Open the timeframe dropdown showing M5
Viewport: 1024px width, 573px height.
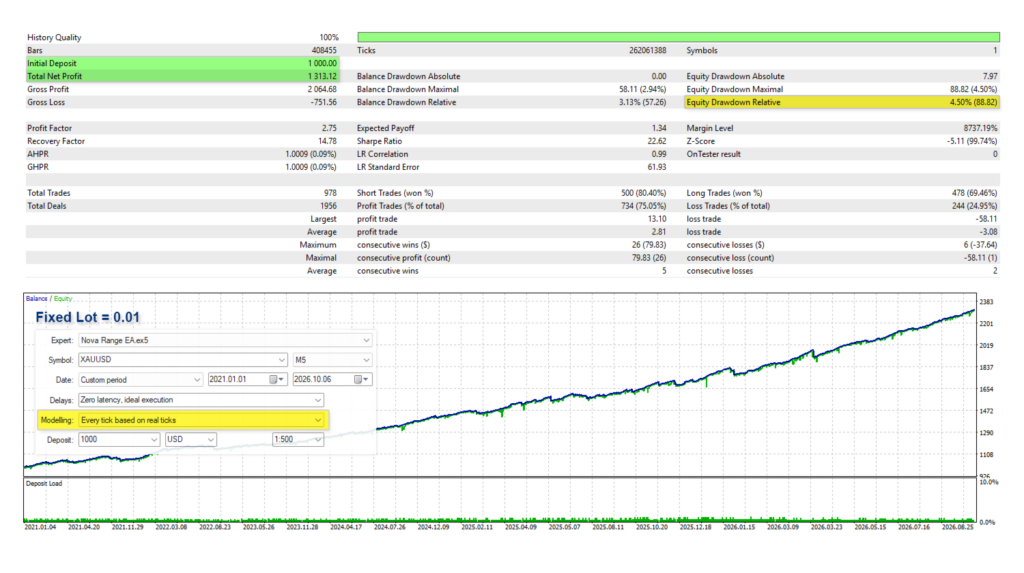click(x=332, y=360)
